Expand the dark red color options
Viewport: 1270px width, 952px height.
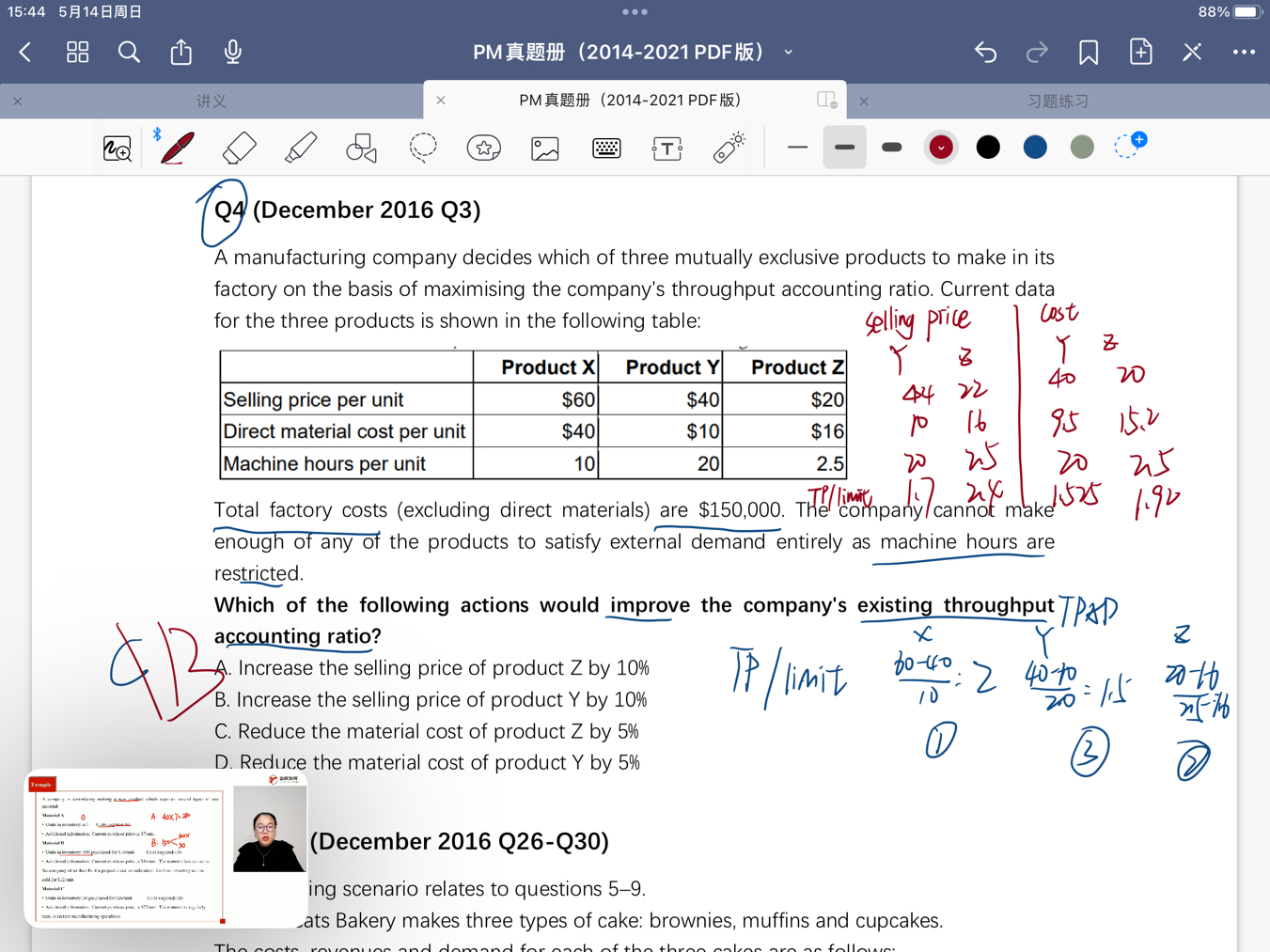point(941,148)
